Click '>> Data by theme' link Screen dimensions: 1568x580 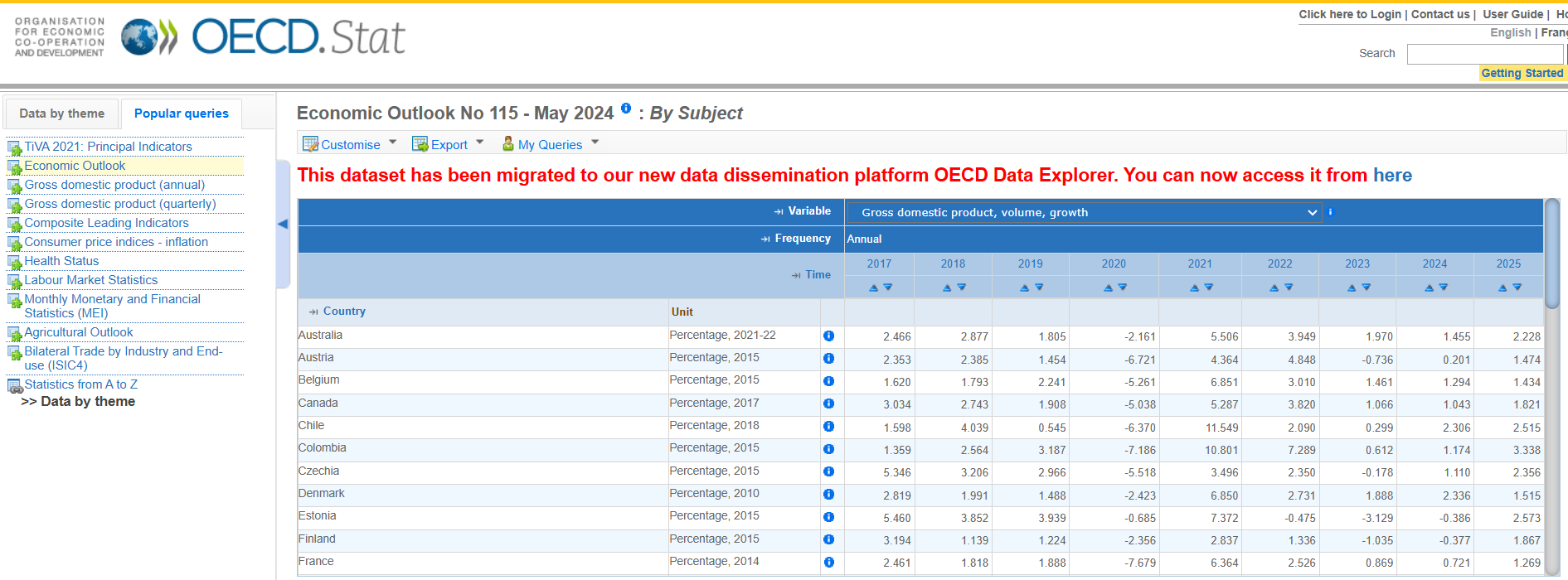coord(78,402)
